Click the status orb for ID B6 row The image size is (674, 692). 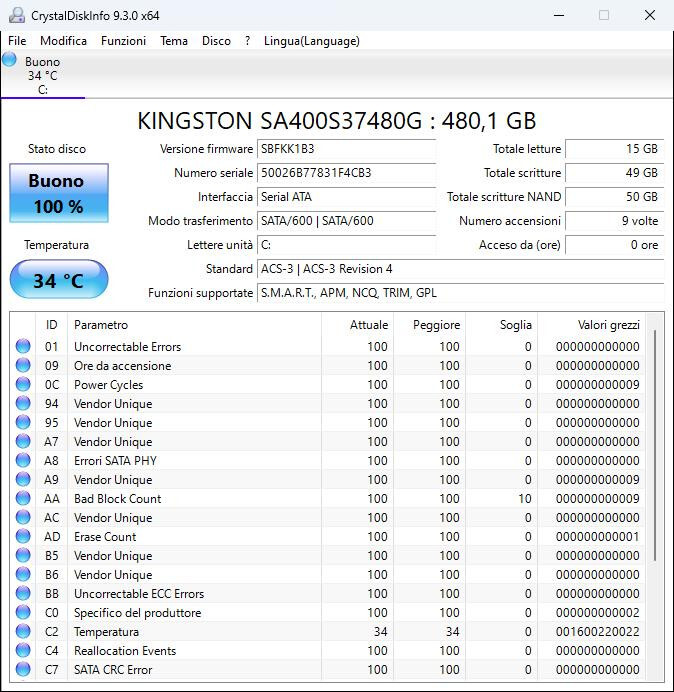[23, 574]
